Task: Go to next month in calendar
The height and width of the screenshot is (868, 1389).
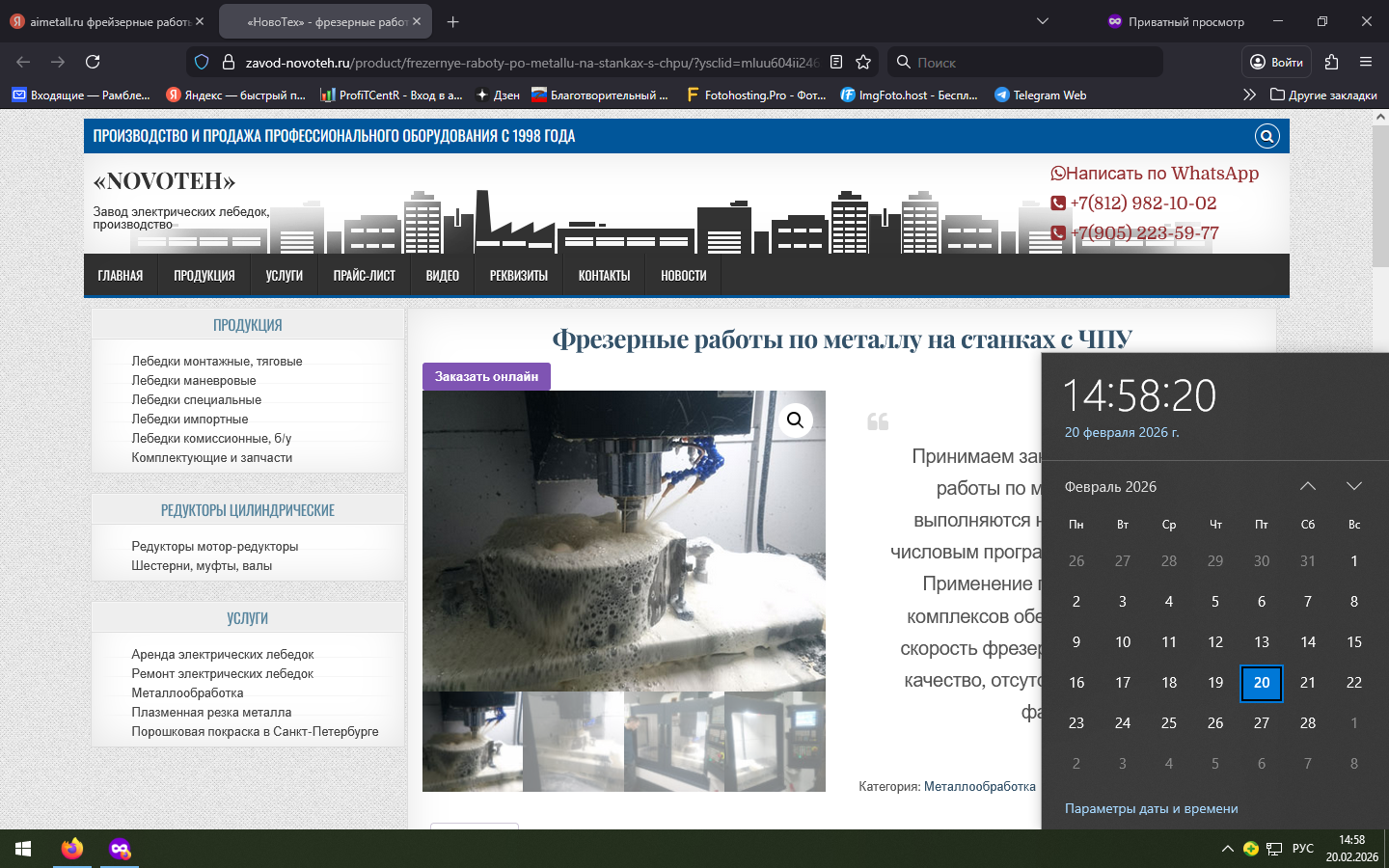Action: (x=1353, y=486)
